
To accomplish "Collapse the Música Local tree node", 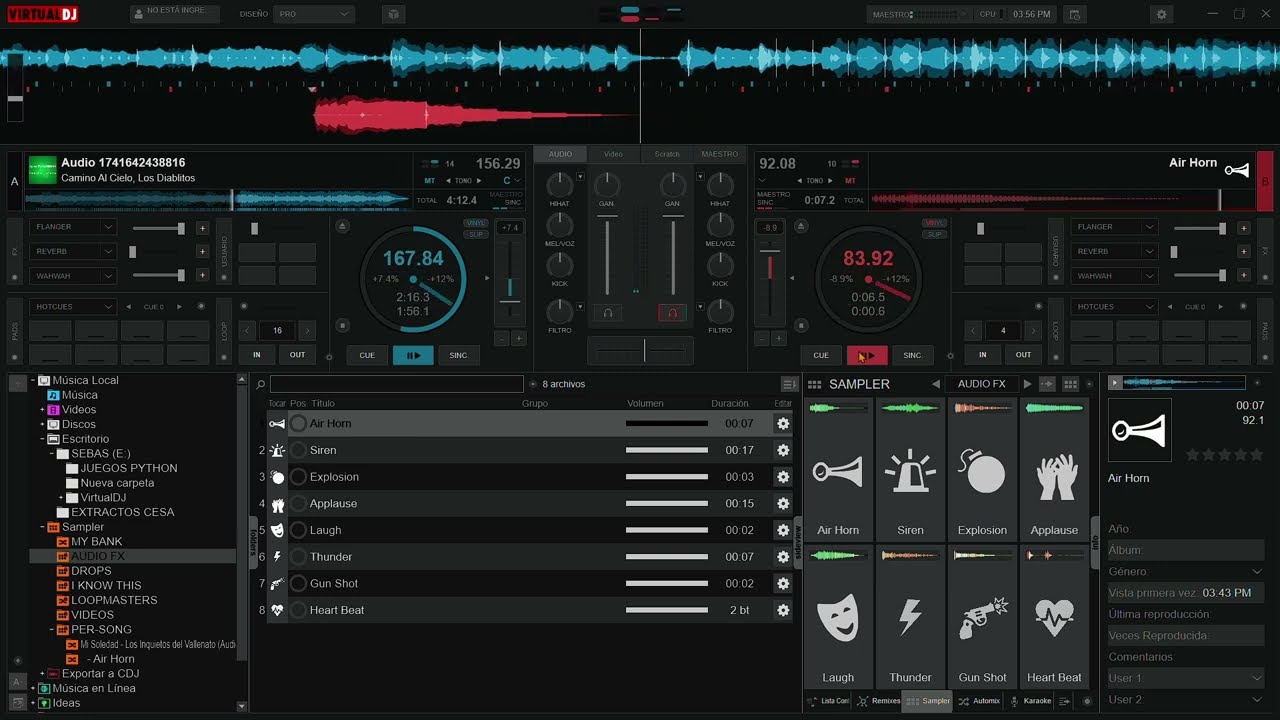I will 33,380.
